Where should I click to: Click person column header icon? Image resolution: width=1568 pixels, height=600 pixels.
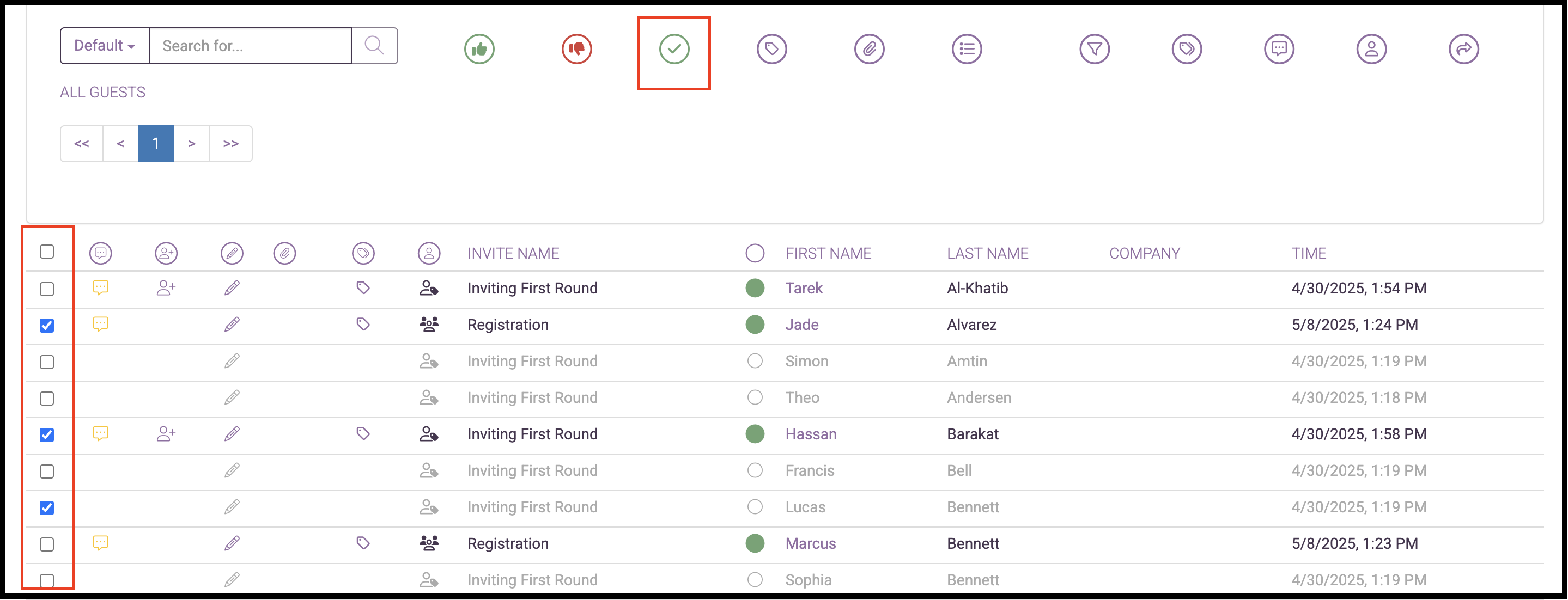pos(429,253)
